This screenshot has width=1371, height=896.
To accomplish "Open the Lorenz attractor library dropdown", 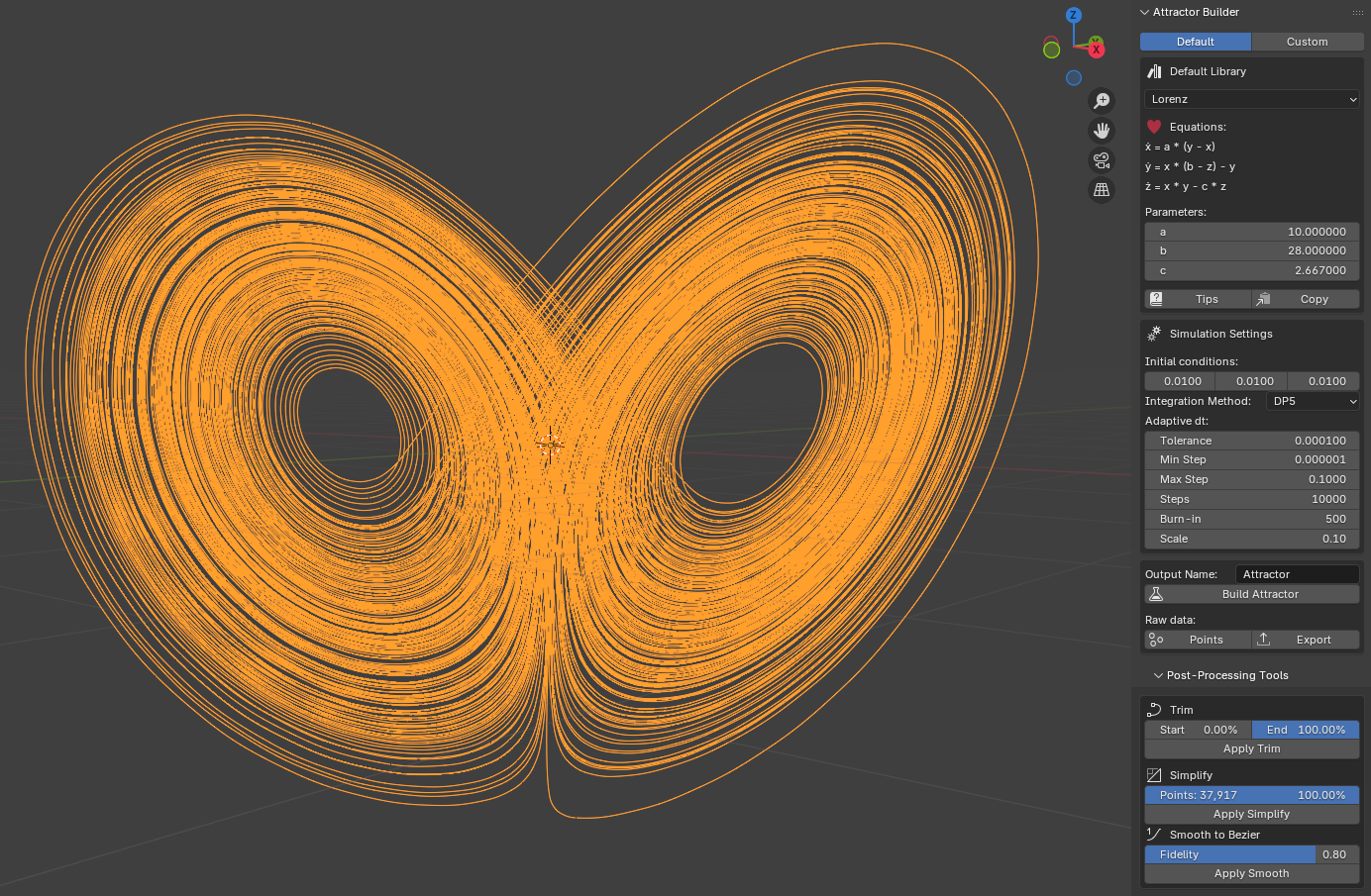I will pyautogui.click(x=1251, y=99).
